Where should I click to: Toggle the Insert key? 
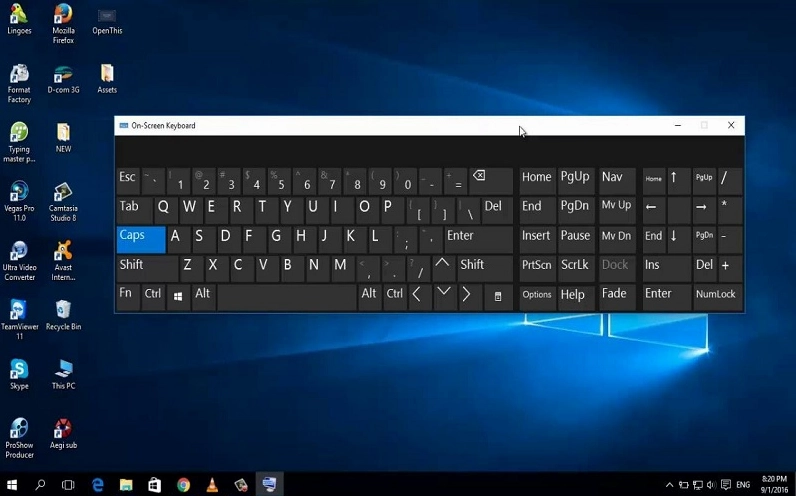[x=537, y=239]
